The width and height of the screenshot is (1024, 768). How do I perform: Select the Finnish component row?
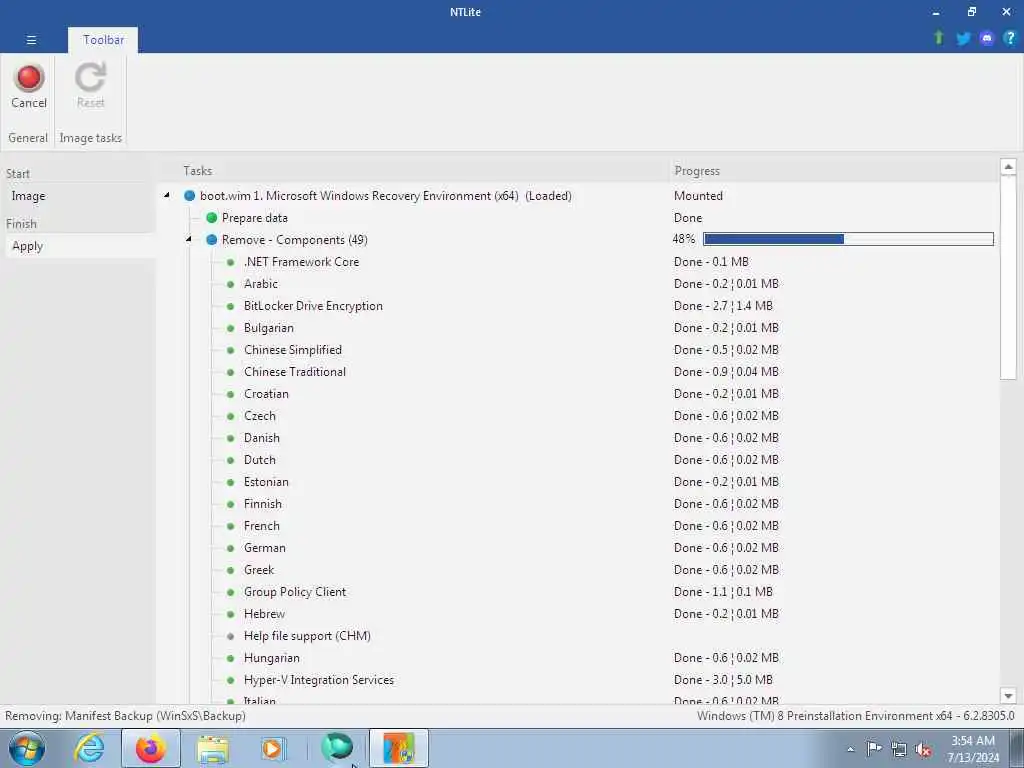coord(263,504)
